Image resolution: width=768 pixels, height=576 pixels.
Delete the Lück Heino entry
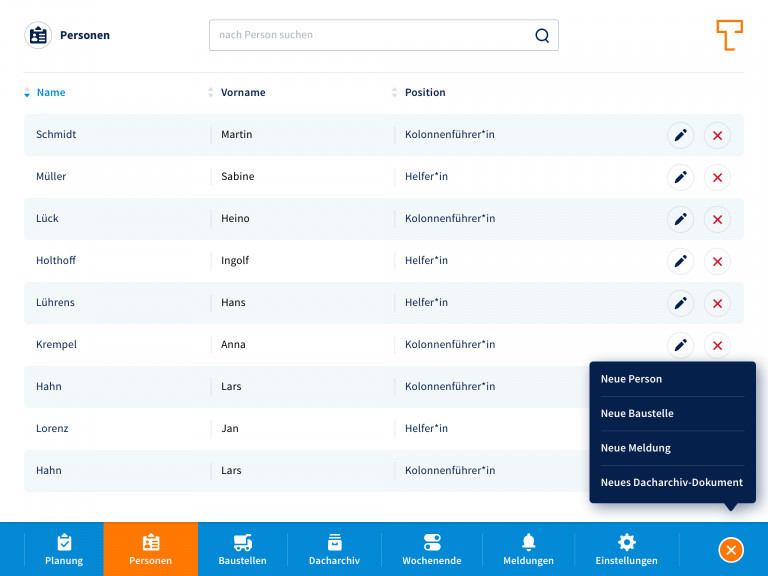click(x=718, y=219)
